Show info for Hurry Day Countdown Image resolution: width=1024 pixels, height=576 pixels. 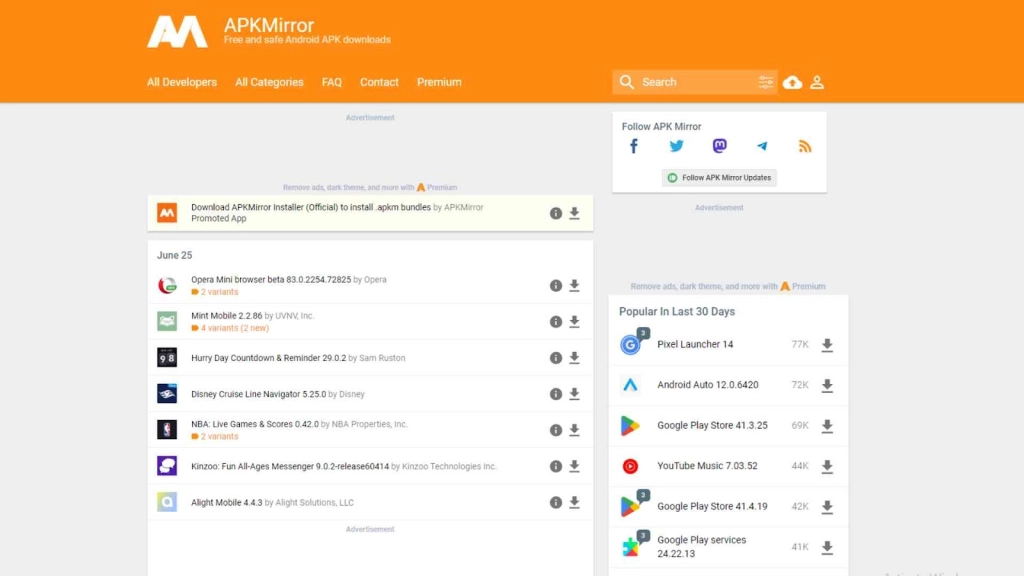pyautogui.click(x=556, y=358)
